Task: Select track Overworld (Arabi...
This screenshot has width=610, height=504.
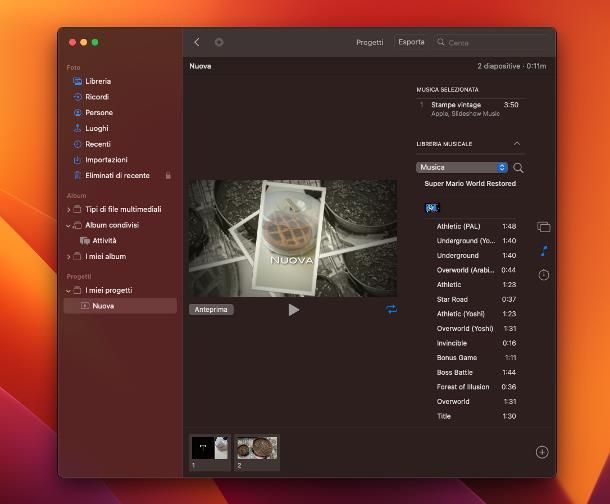Action: (476, 270)
